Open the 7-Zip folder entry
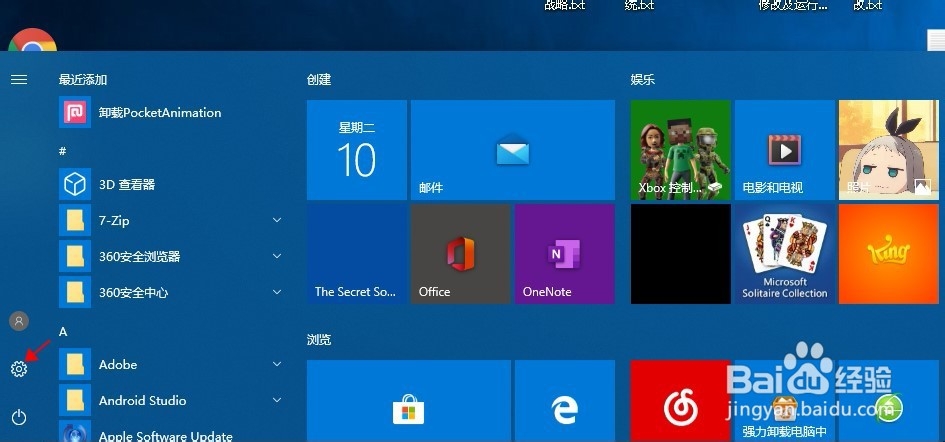This screenshot has width=945, height=442. click(172, 220)
